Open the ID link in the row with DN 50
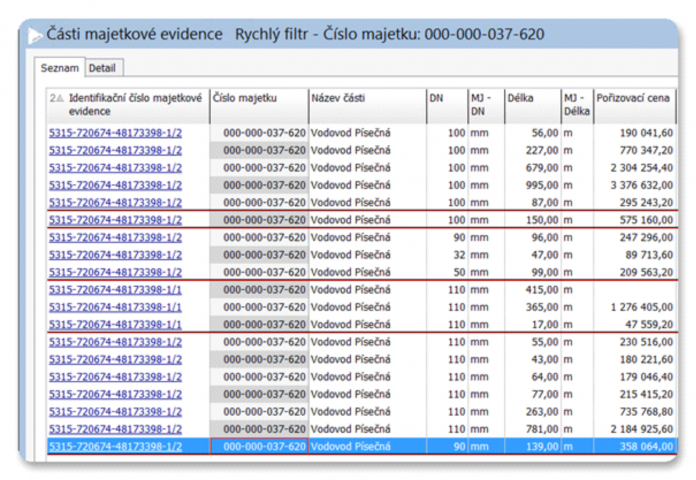 coord(115,272)
